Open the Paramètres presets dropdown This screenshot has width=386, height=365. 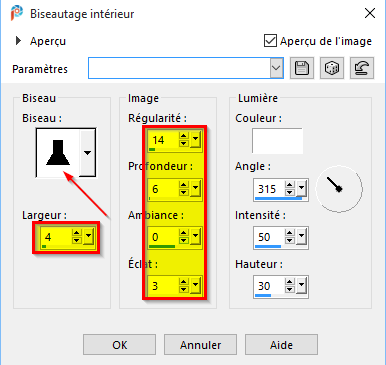(x=276, y=68)
